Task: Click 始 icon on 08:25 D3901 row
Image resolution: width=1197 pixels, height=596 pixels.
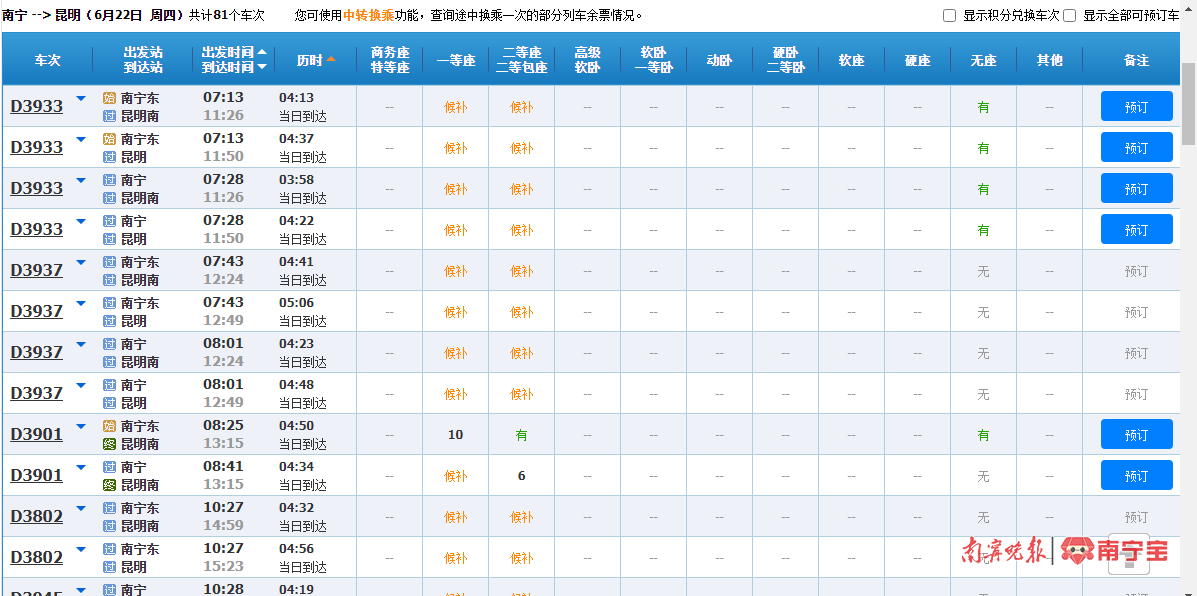Action: click(110, 426)
